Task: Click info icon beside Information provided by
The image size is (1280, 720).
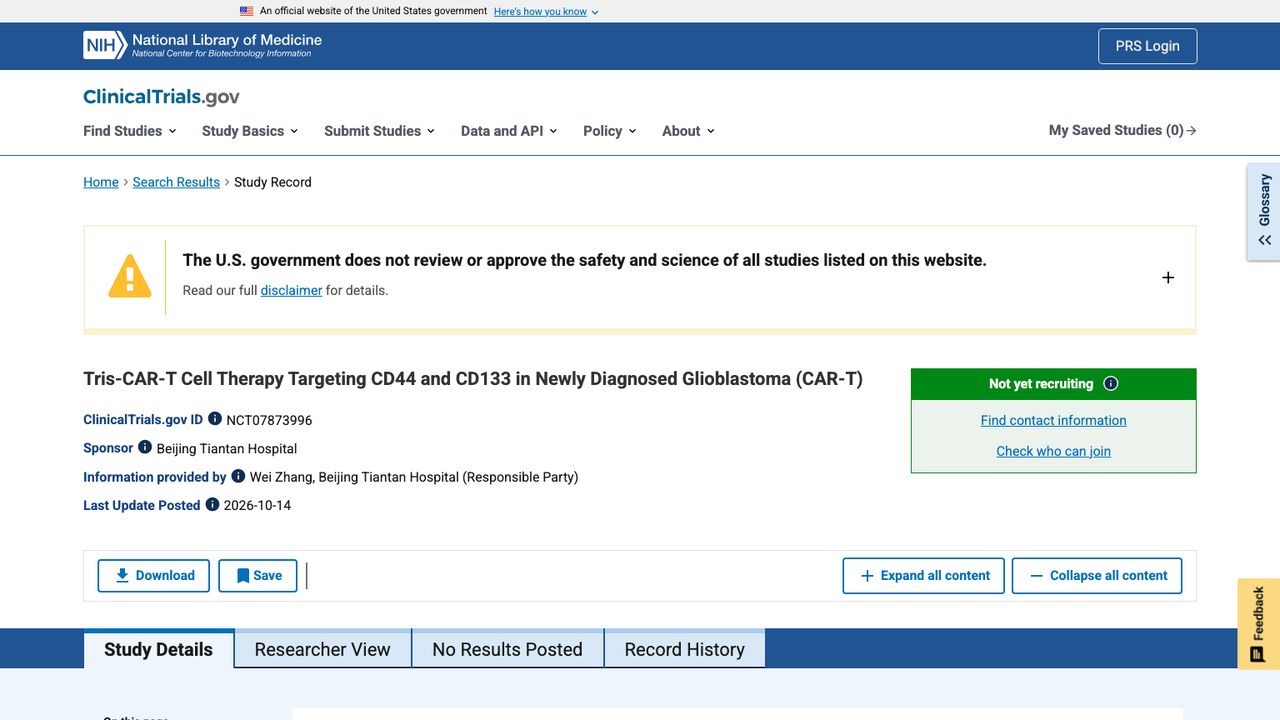Action: pyautogui.click(x=238, y=476)
